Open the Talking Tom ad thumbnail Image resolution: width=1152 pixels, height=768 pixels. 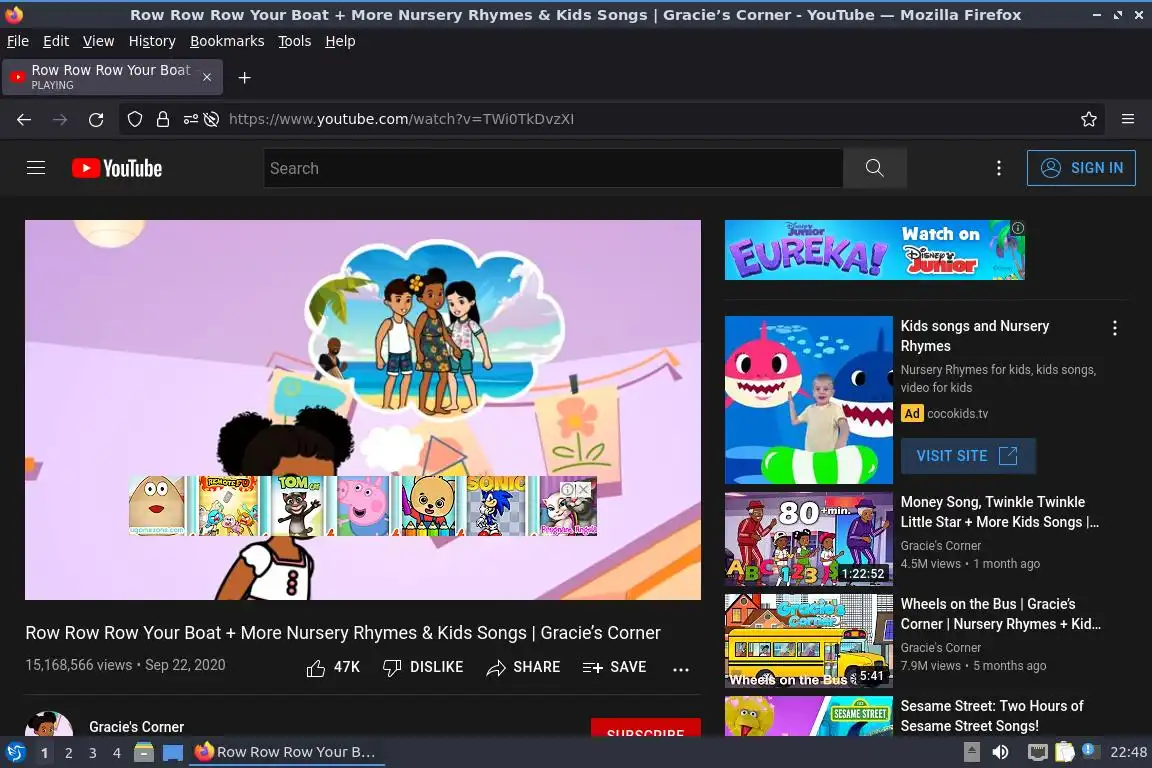(299, 506)
